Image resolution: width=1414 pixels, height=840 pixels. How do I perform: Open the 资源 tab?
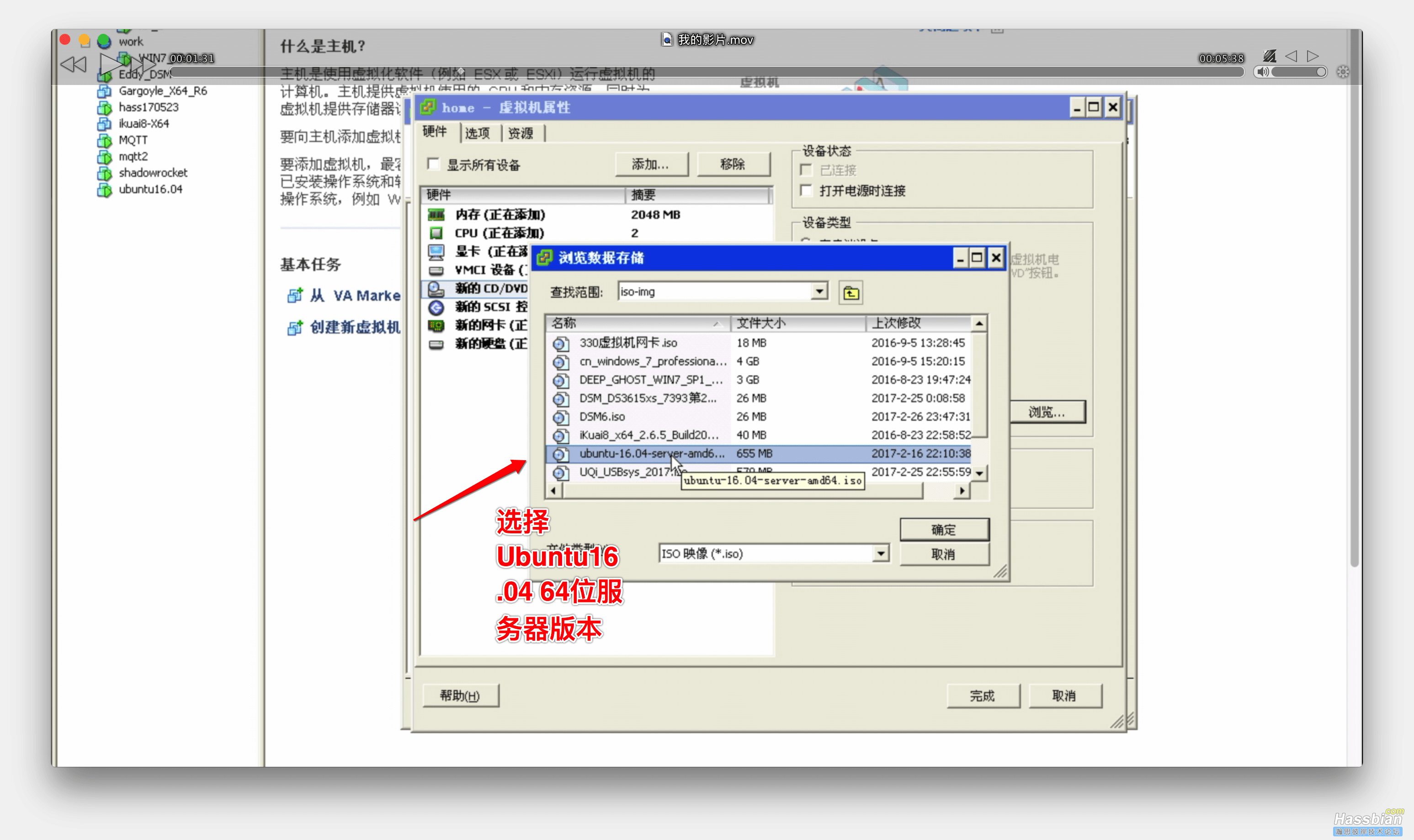point(521,133)
